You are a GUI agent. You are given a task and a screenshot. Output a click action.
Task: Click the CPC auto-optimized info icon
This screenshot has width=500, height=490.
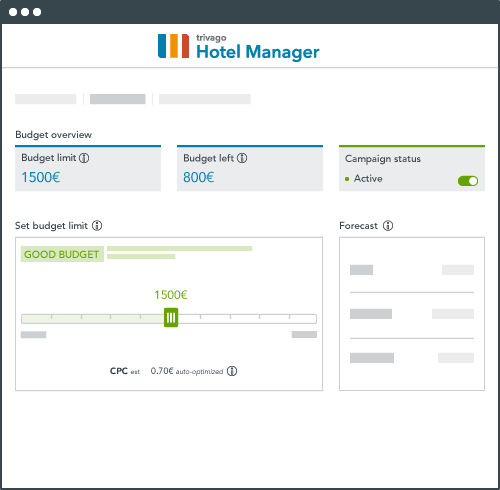pos(232,371)
